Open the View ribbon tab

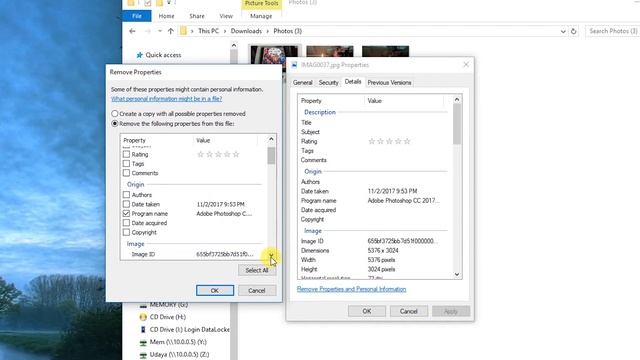tap(226, 16)
